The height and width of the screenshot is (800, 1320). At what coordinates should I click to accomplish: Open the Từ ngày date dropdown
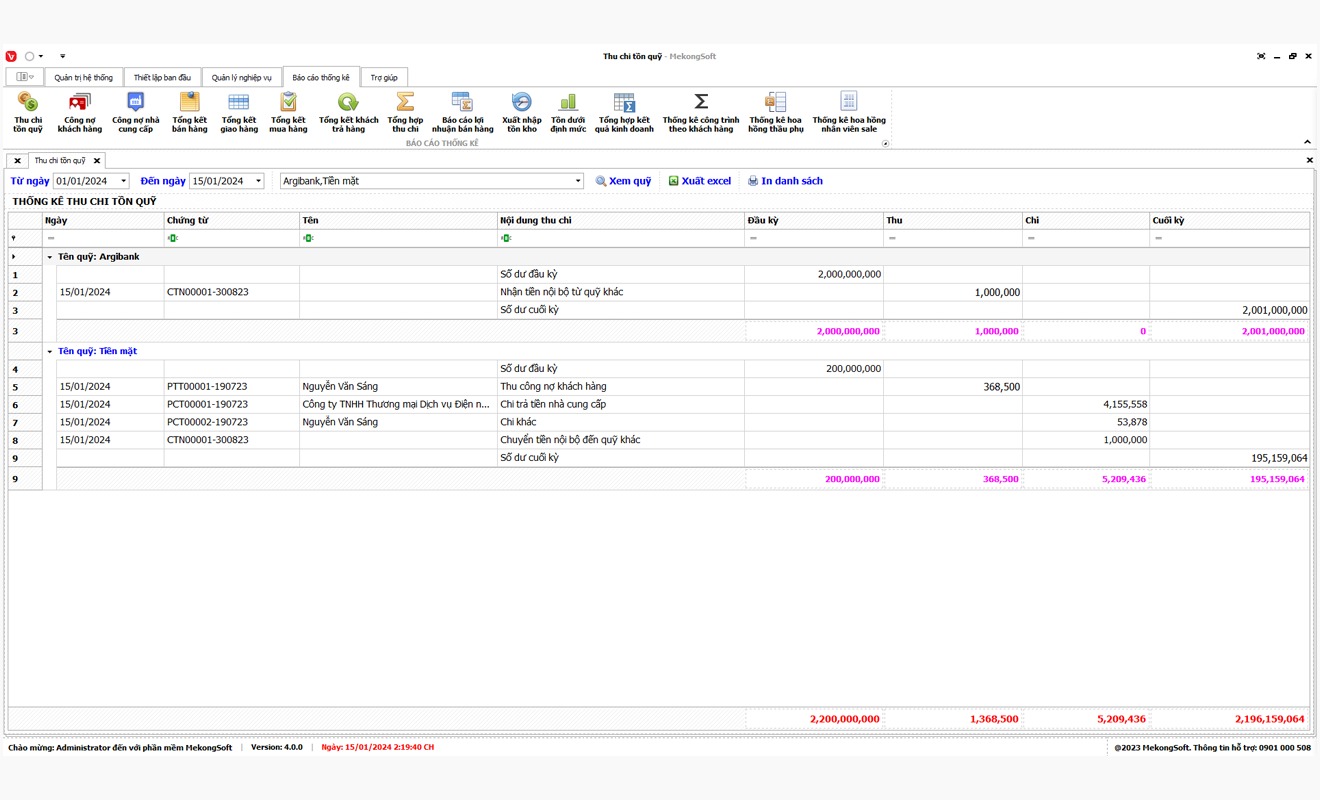tap(124, 181)
